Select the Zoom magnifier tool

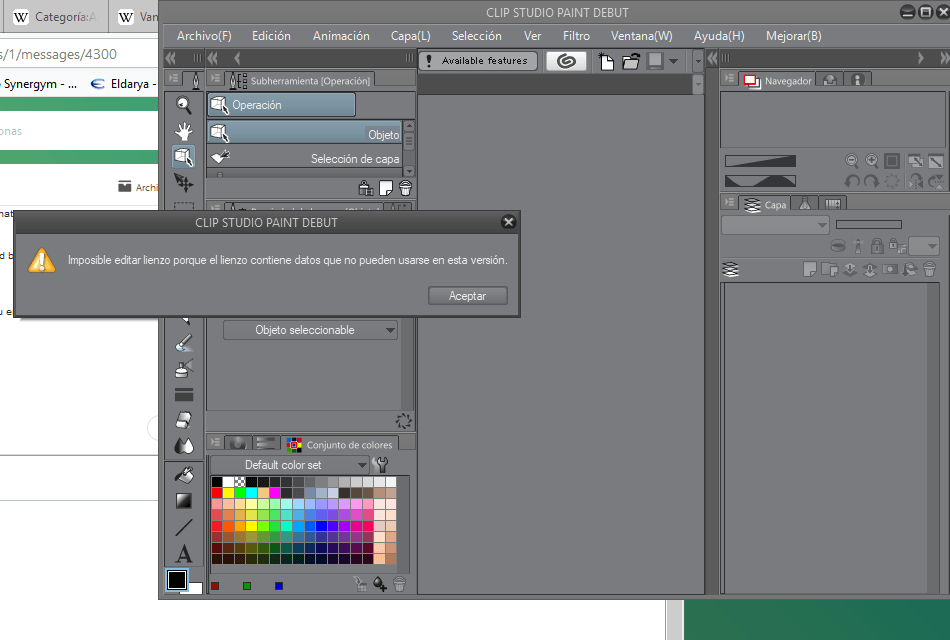pyautogui.click(x=184, y=105)
